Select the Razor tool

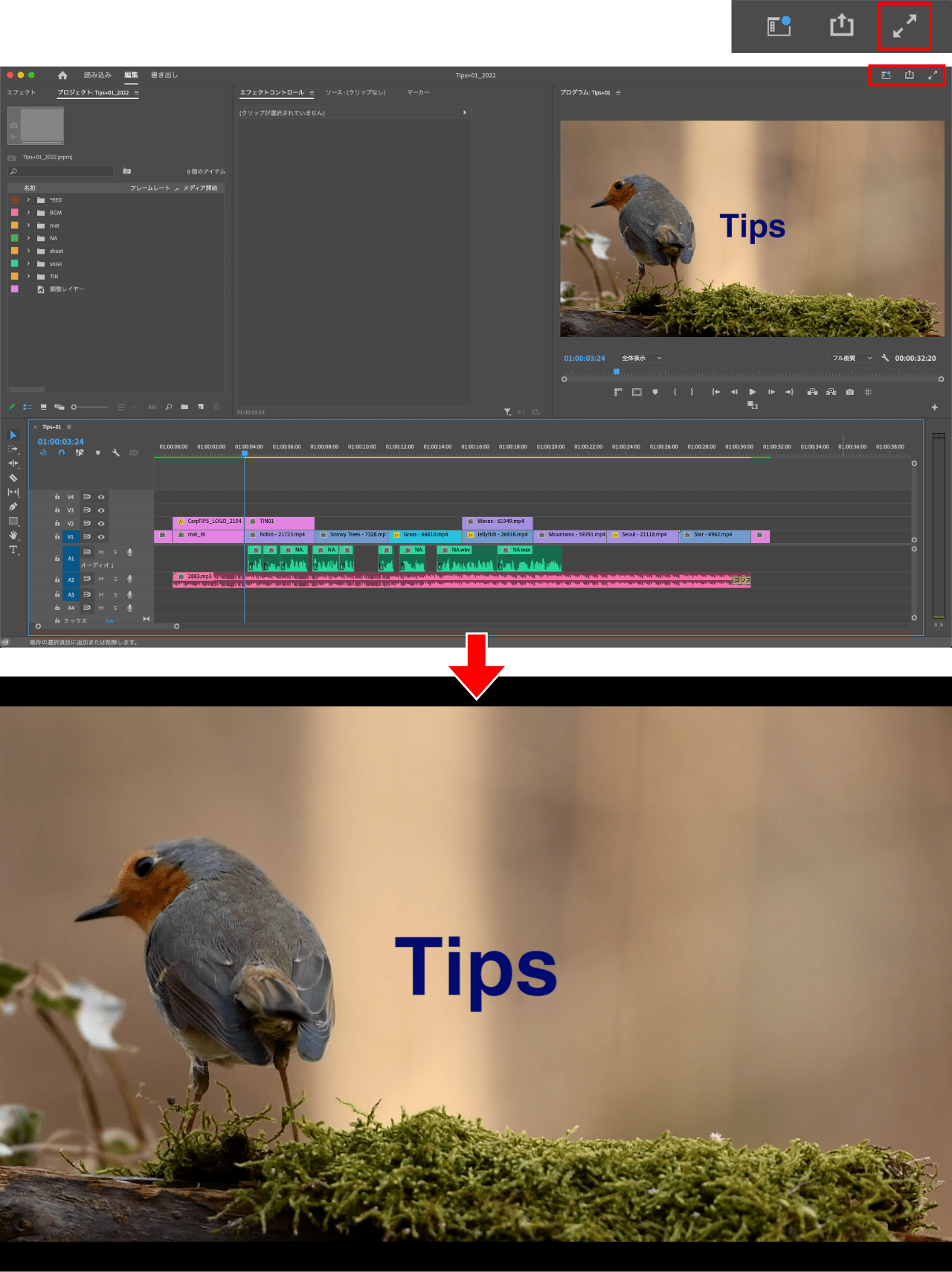tap(13, 478)
